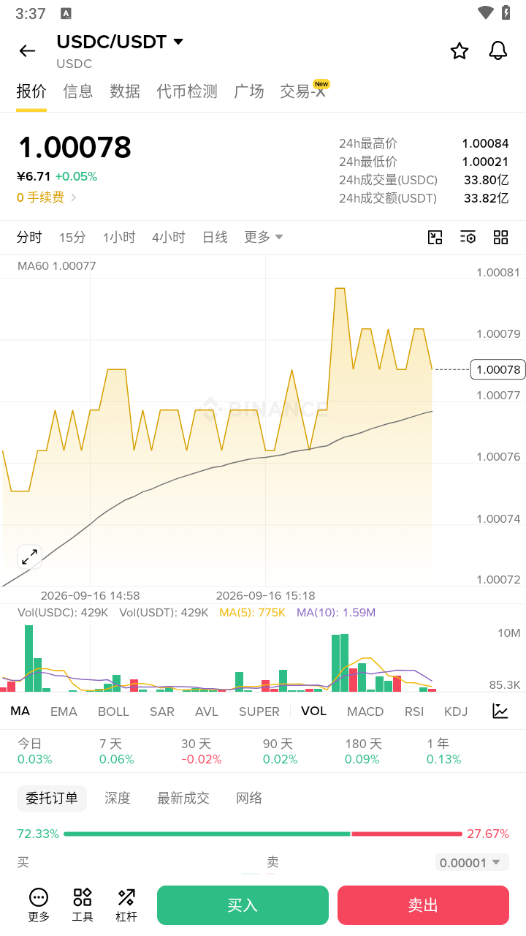This screenshot has width=526, height=936.
Task: Tap the 30天 -0.02% performance
Action: click(x=201, y=751)
